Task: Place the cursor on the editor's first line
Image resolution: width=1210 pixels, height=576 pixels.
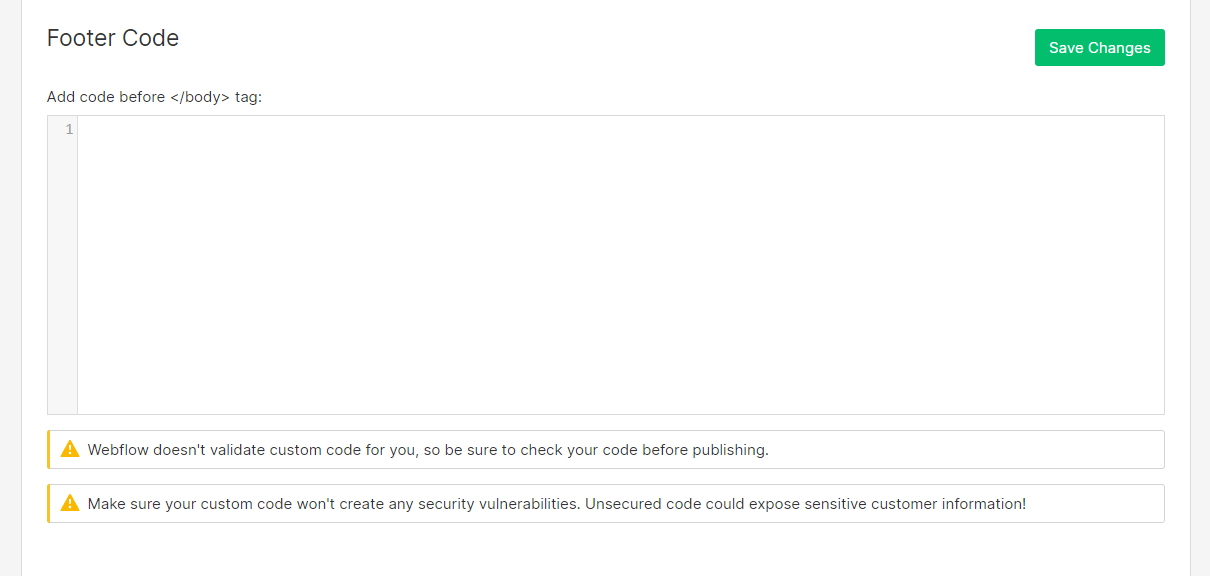Action: pyautogui.click(x=621, y=130)
